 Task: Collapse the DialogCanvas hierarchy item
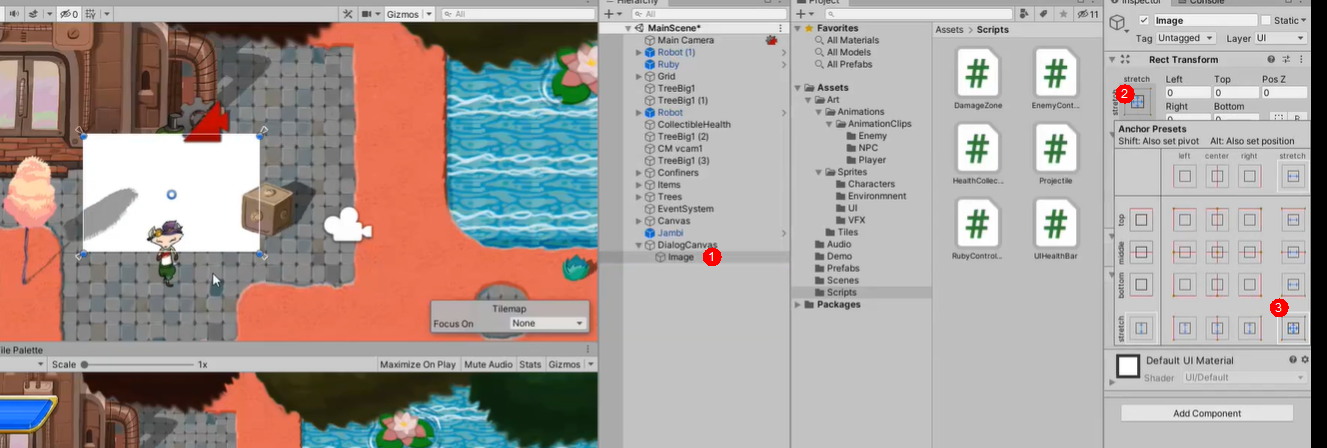coord(638,245)
